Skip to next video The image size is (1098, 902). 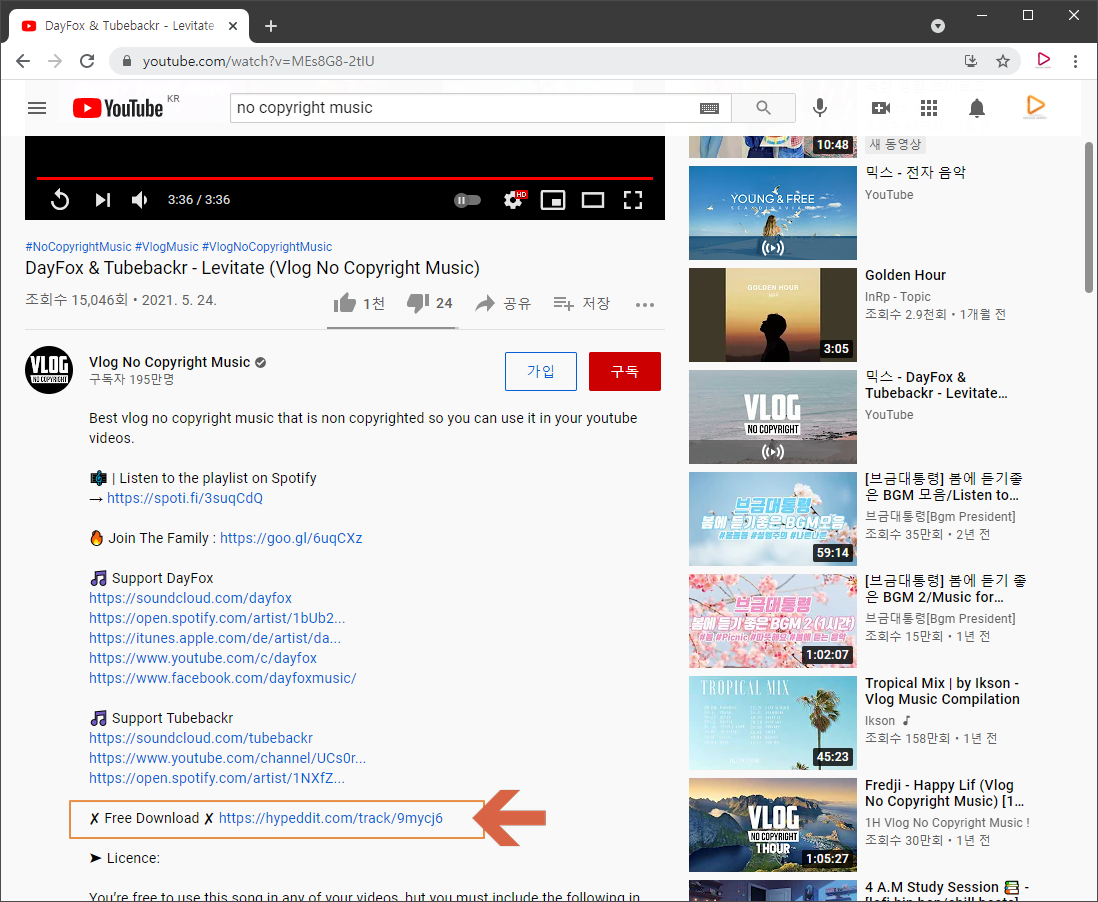(x=102, y=200)
